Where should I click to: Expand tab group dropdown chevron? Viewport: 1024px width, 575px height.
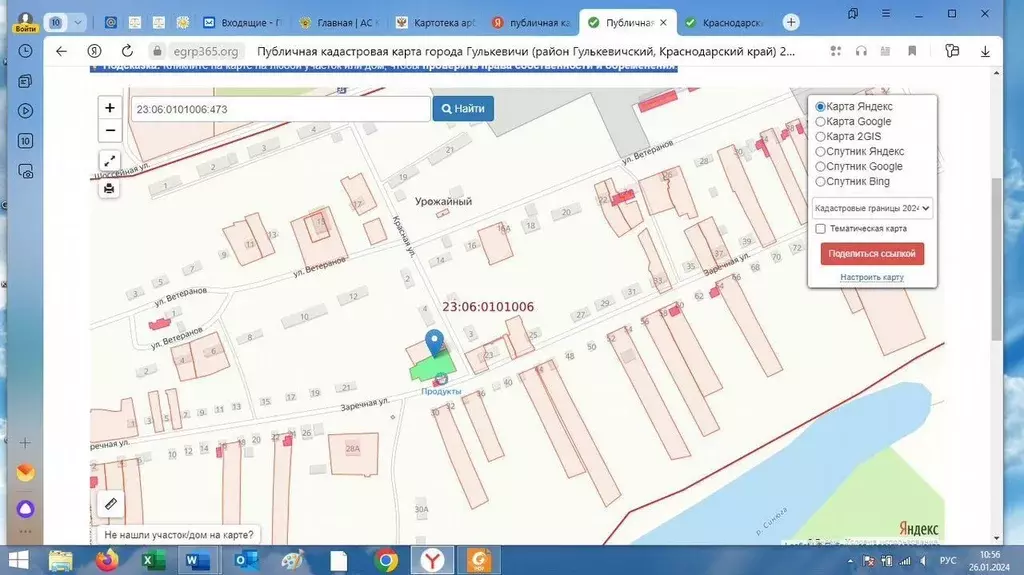point(78,22)
